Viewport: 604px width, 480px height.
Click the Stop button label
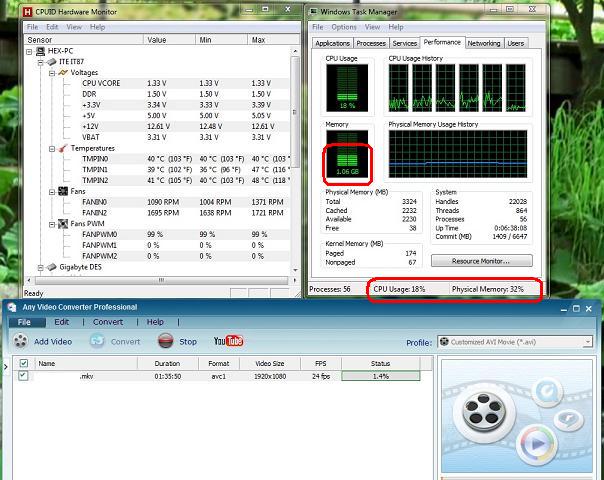click(188, 342)
